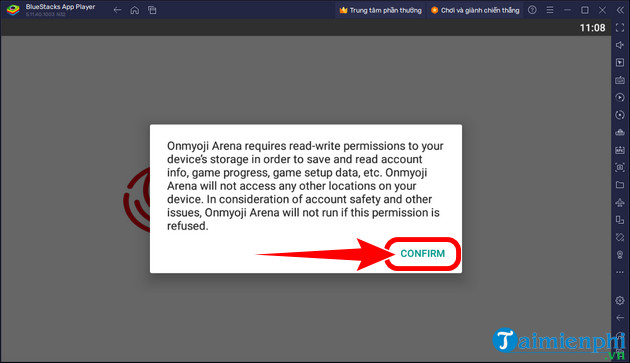The height and width of the screenshot is (363, 630).
Task: Open the play-circle macro icon in sidebar
Action: point(620,97)
